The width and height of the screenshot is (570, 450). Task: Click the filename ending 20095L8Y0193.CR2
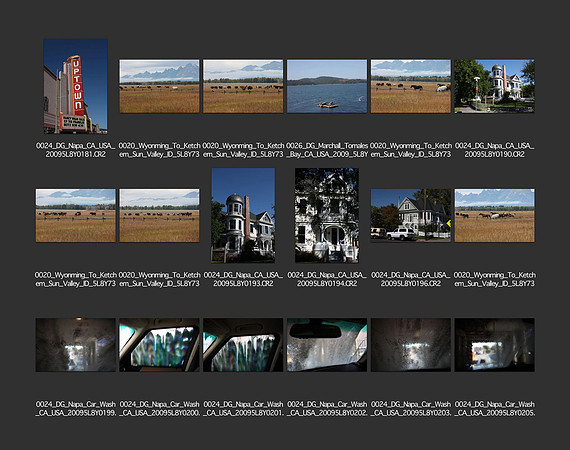pyautogui.click(x=243, y=279)
